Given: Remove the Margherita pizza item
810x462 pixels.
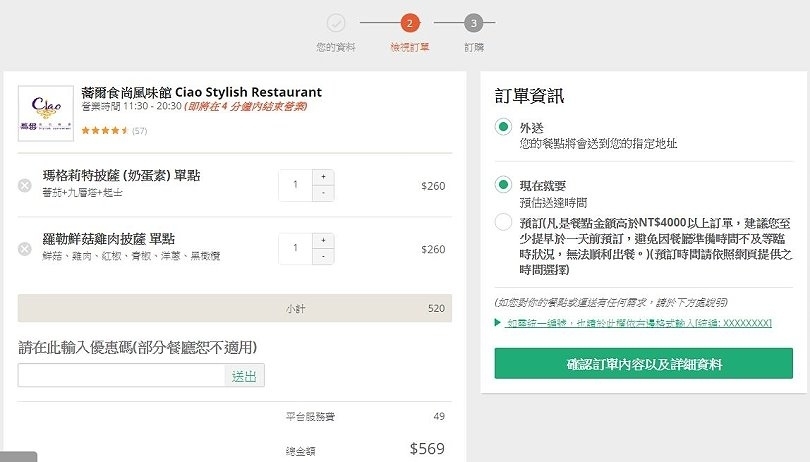Looking at the screenshot, I should coord(25,185).
